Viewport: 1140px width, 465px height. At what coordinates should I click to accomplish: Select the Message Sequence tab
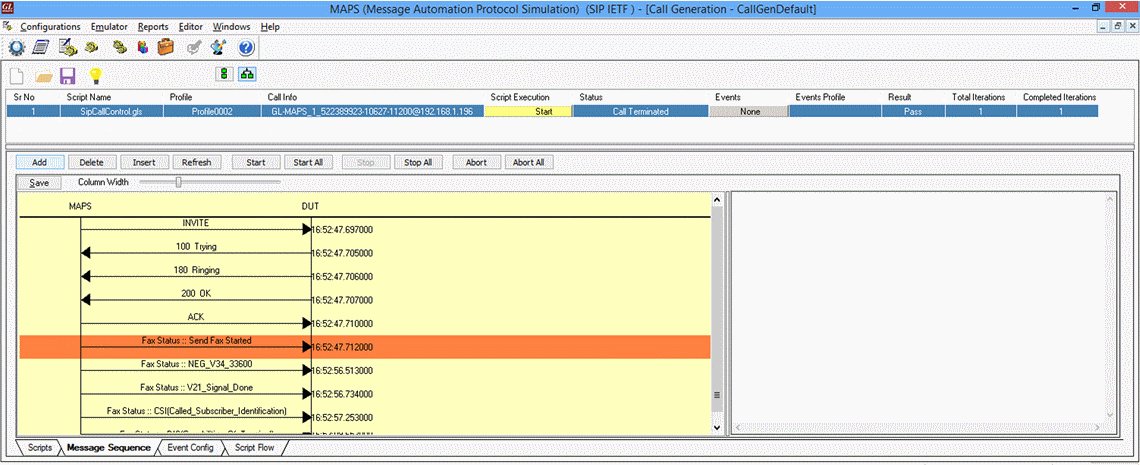[x=108, y=448]
